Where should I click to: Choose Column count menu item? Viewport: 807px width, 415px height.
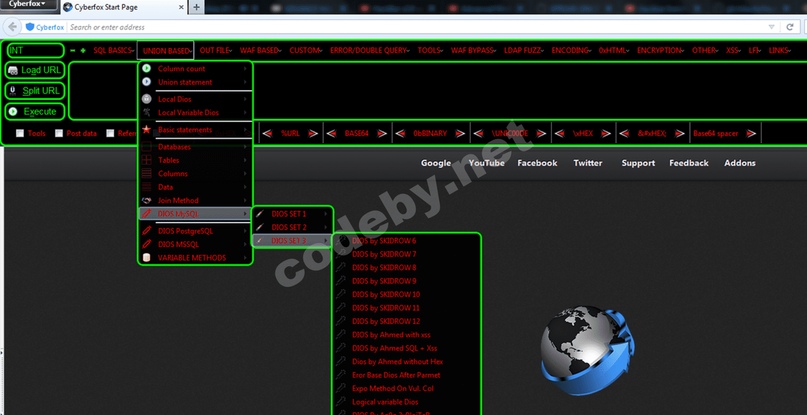coord(182,69)
